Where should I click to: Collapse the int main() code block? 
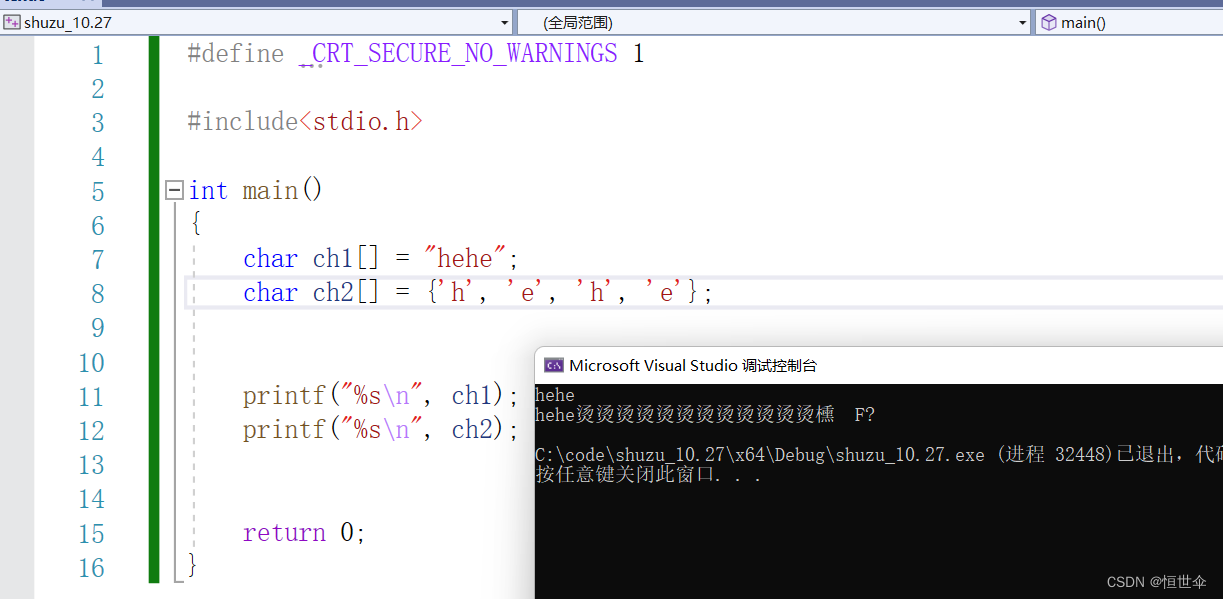(174, 189)
